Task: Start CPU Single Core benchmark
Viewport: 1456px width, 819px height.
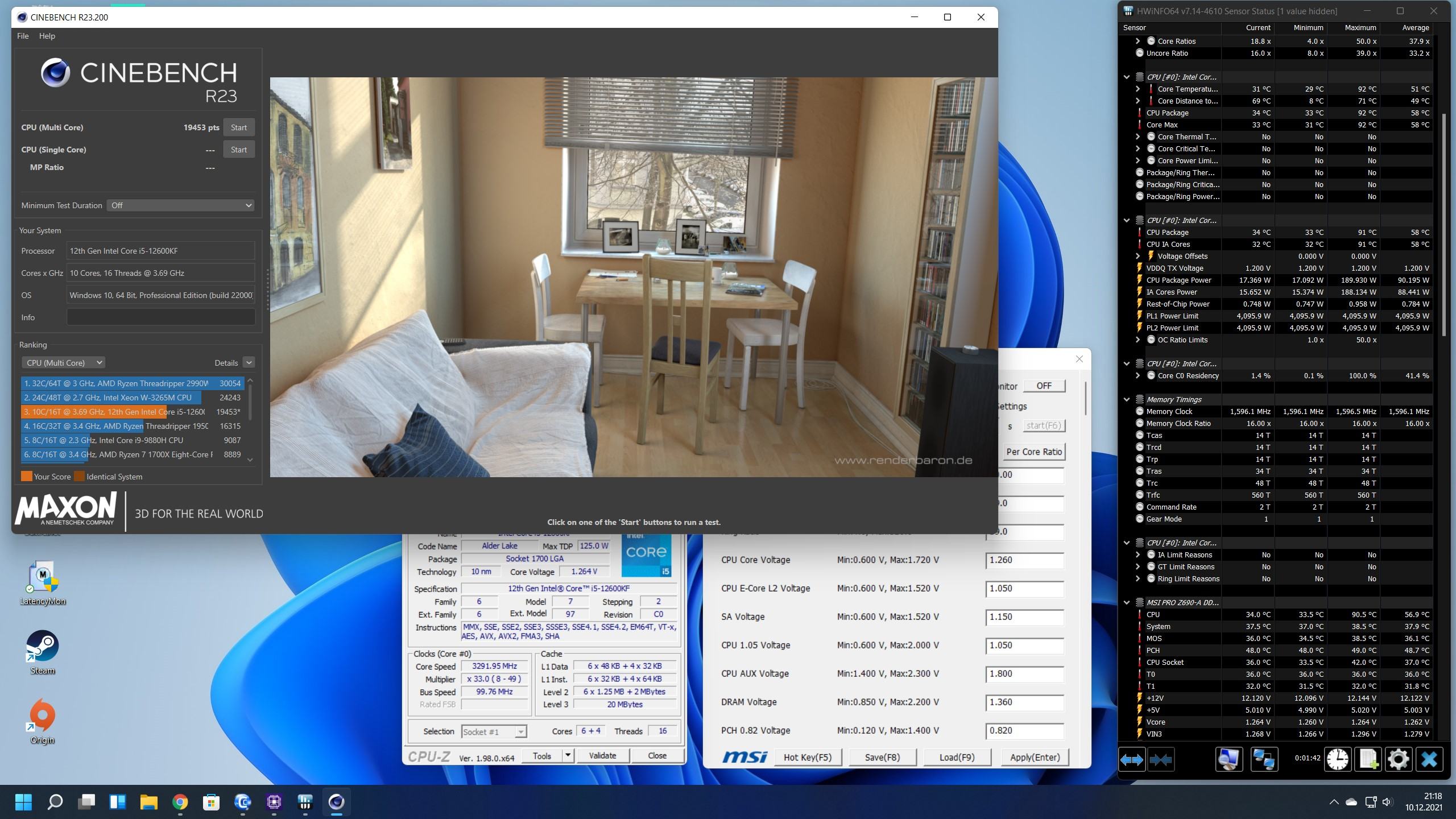Action: click(239, 150)
